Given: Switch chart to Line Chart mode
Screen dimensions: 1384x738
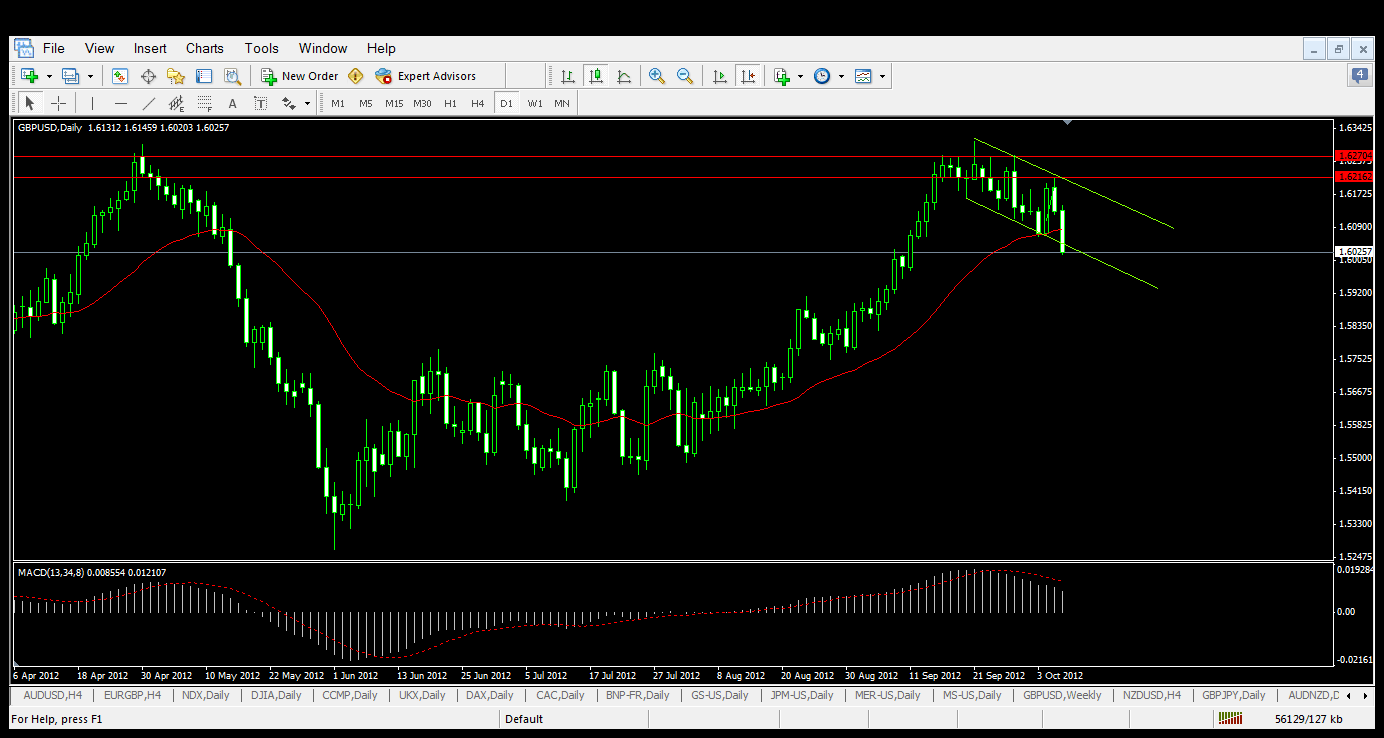Looking at the screenshot, I should (x=624, y=76).
